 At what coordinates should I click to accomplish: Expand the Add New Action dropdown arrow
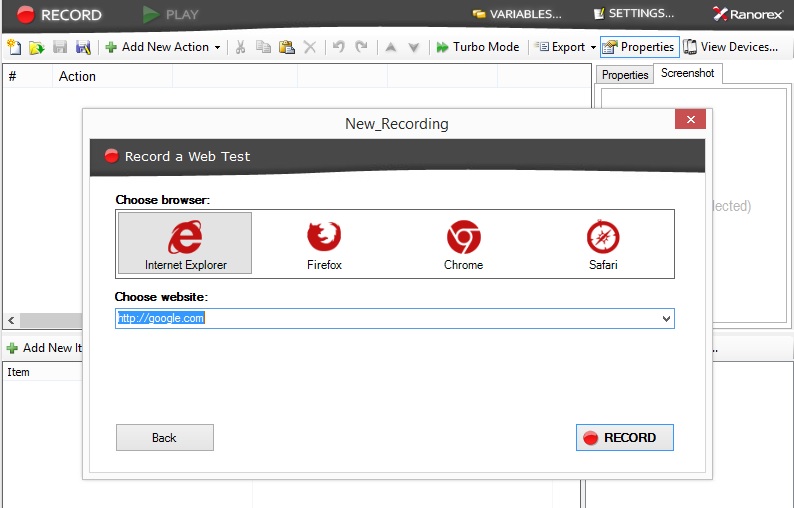click(217, 48)
